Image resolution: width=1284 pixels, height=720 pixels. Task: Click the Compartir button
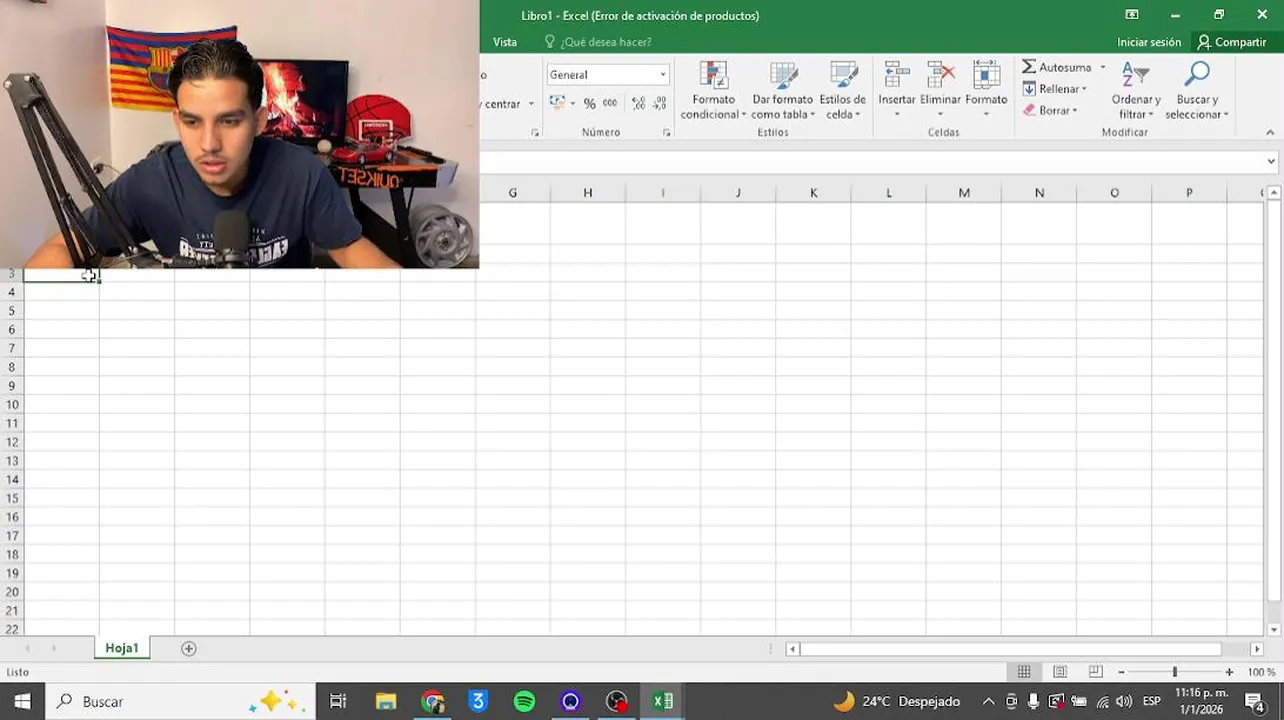coord(1232,42)
